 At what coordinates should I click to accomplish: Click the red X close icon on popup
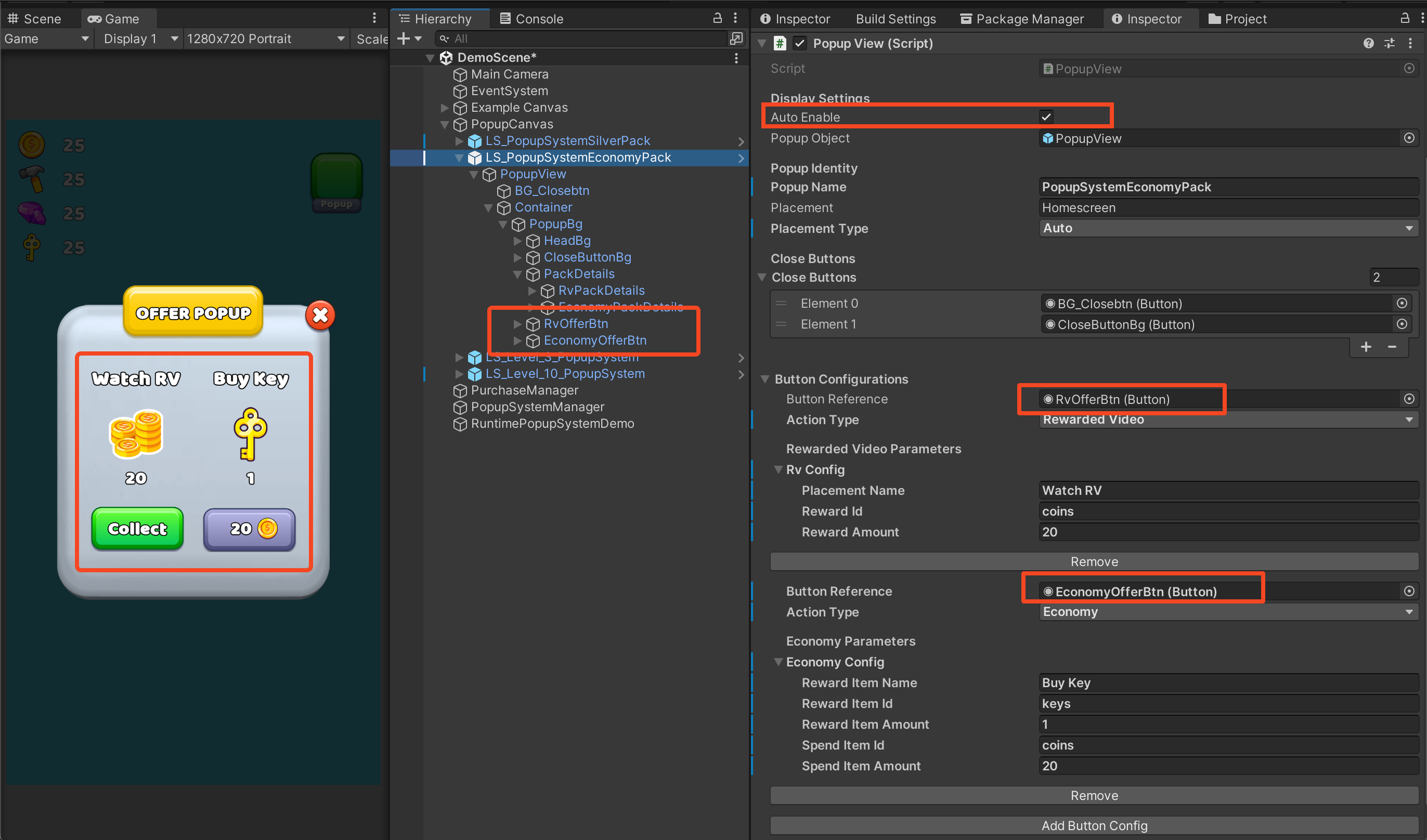320,314
